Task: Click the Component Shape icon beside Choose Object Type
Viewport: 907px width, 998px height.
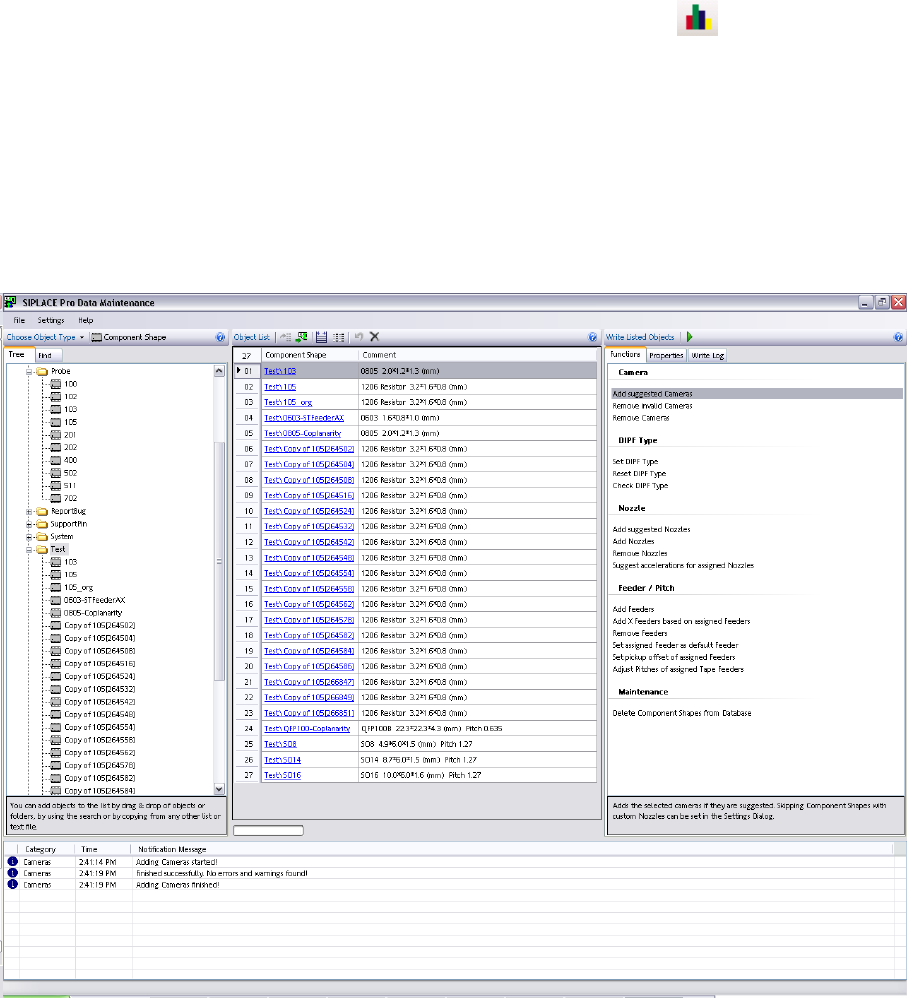Action: [96, 337]
